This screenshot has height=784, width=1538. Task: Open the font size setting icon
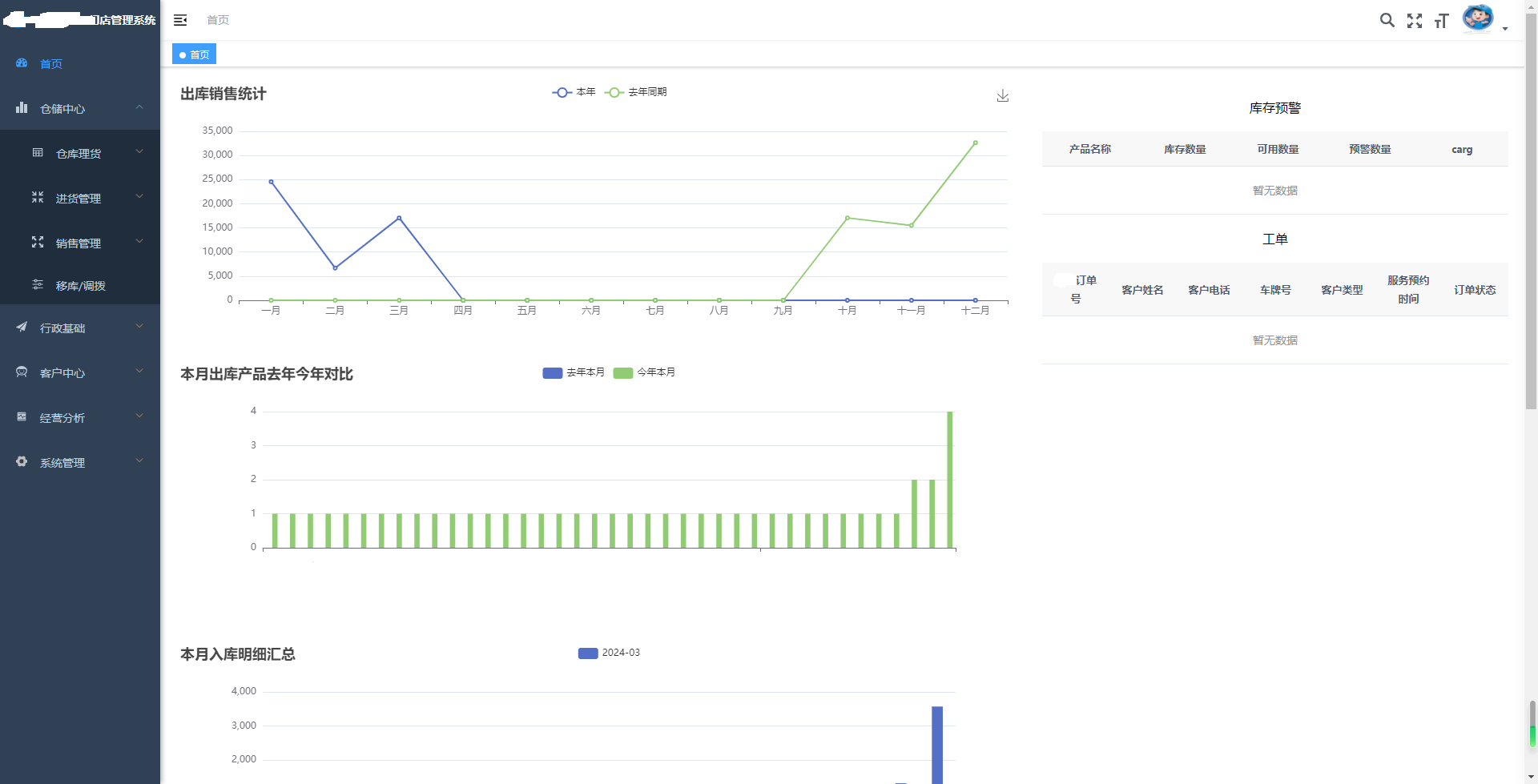[x=1441, y=21]
